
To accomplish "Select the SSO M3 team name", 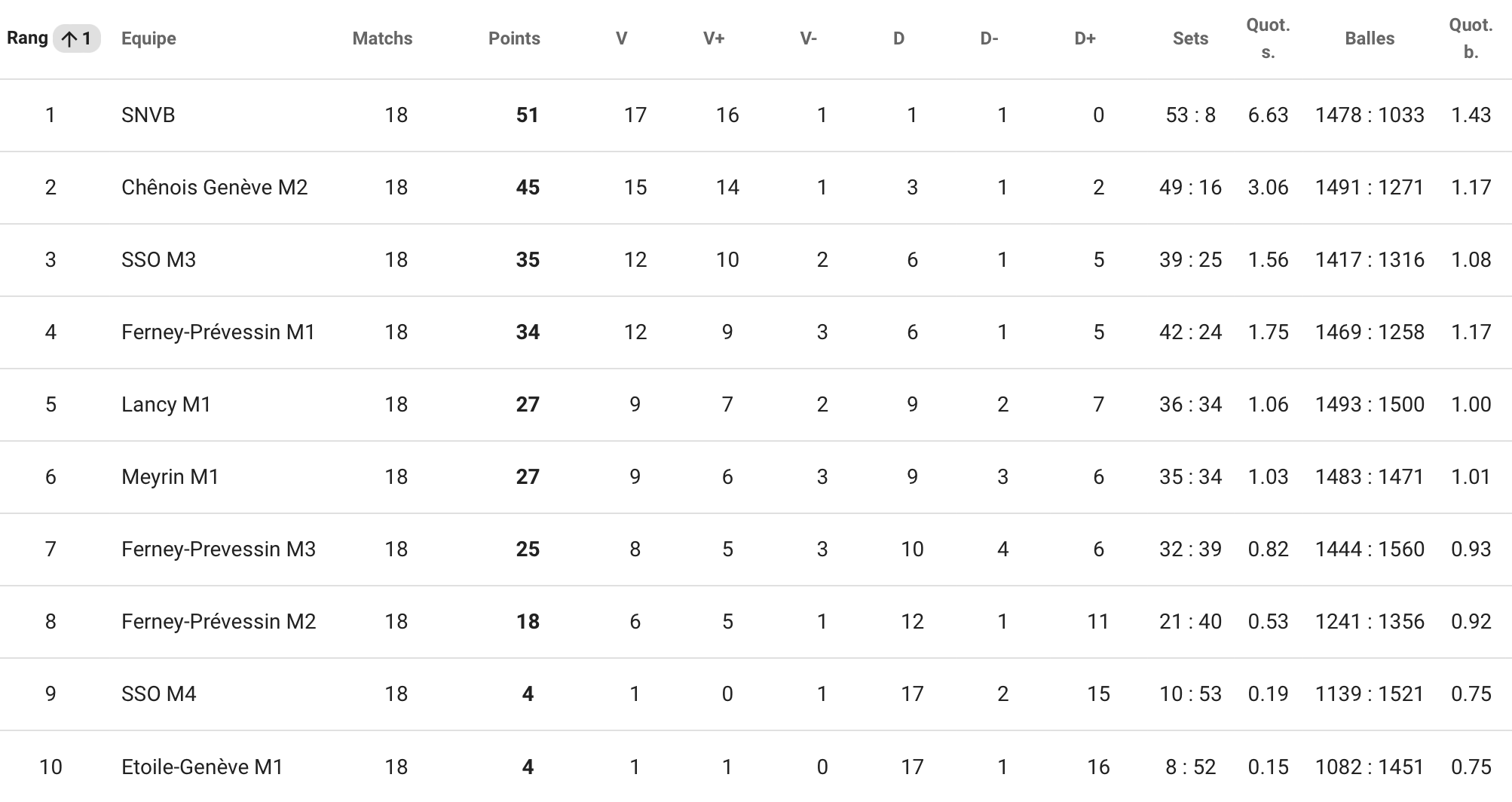I will click(x=158, y=260).
